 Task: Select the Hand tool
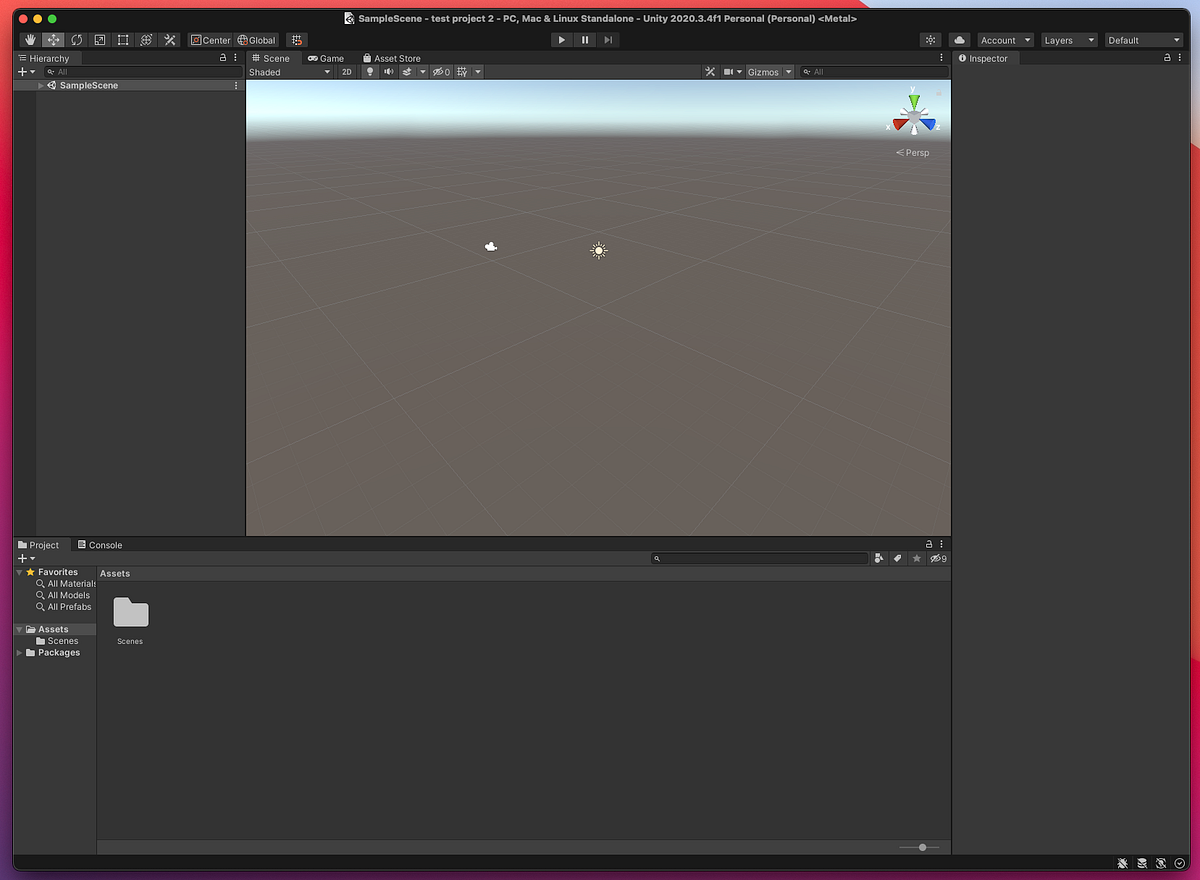(29, 40)
